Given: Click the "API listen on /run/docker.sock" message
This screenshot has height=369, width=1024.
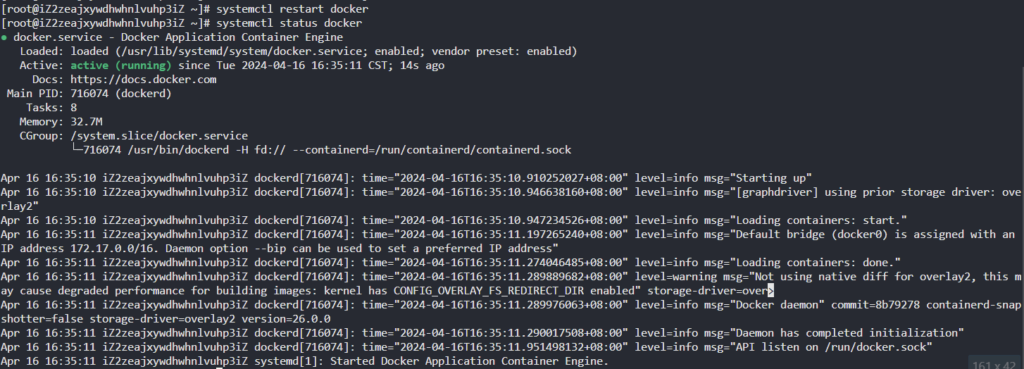Looking at the screenshot, I should click(x=833, y=347).
